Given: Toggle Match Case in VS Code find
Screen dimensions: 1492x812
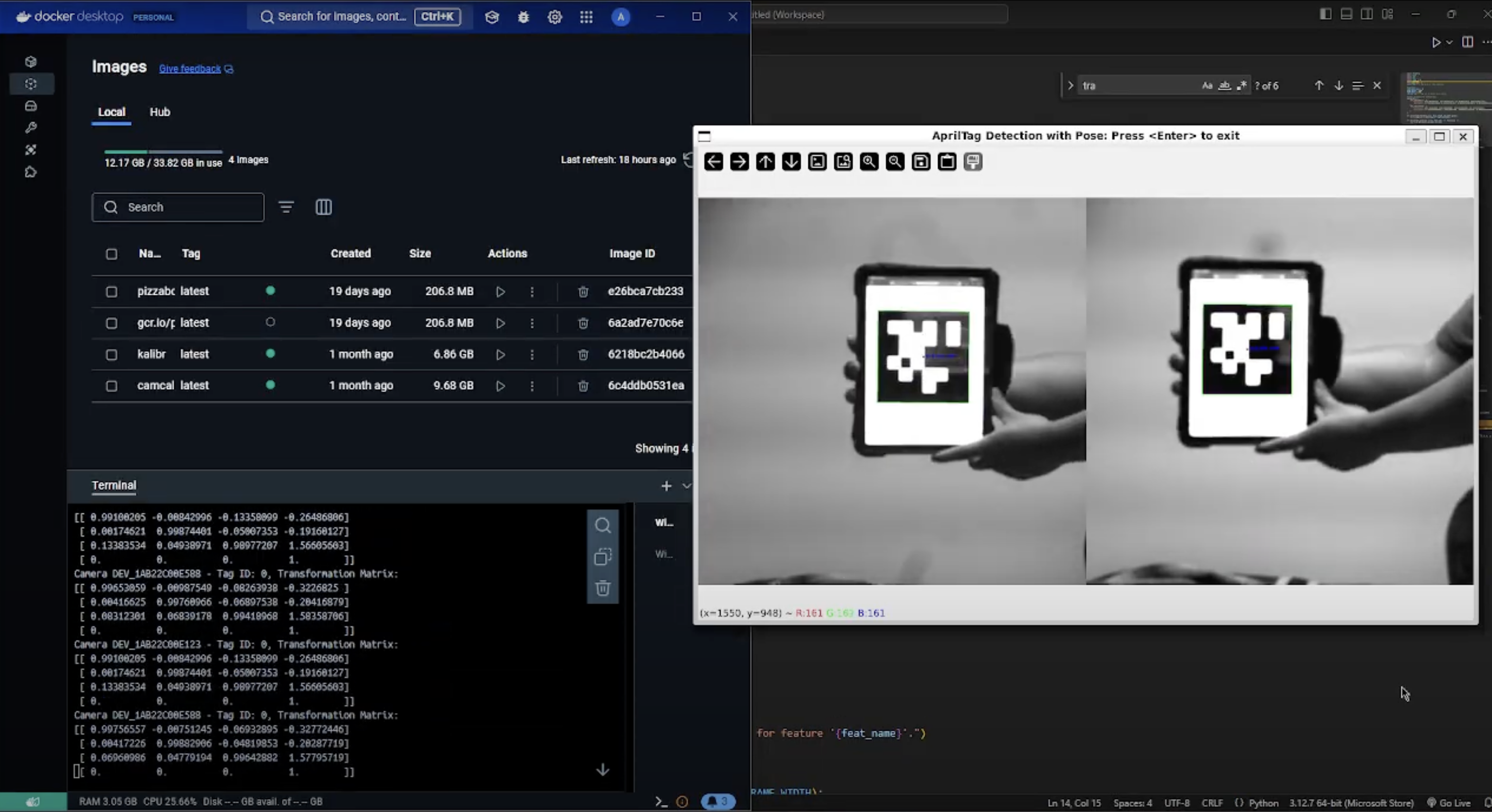Looking at the screenshot, I should [1207, 86].
